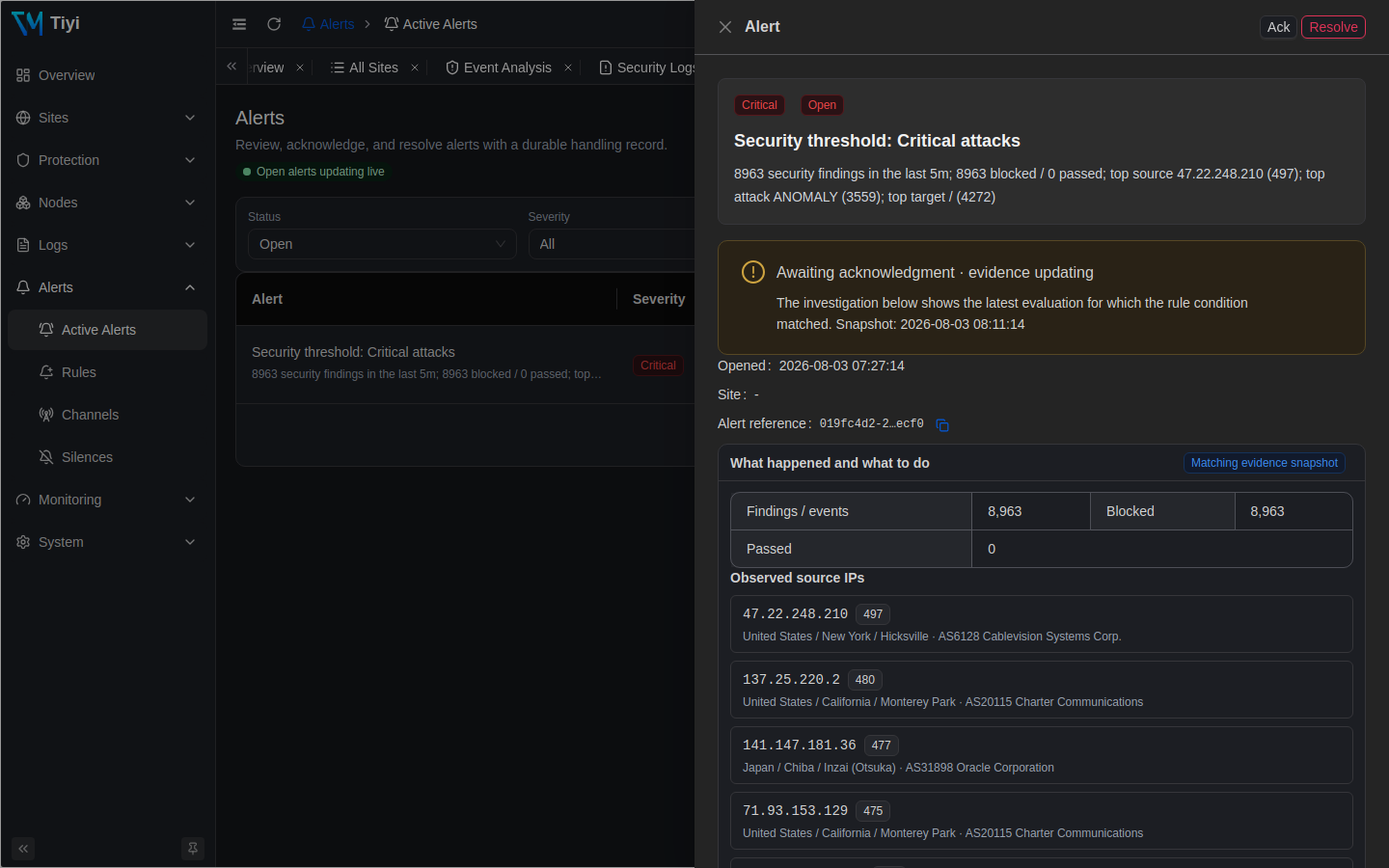Open the Severity dropdown showing All
The height and width of the screenshot is (868, 1389).
(x=611, y=244)
